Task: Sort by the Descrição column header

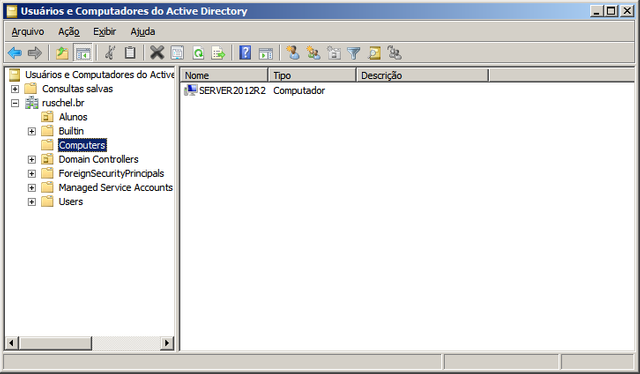Action: click(x=422, y=76)
